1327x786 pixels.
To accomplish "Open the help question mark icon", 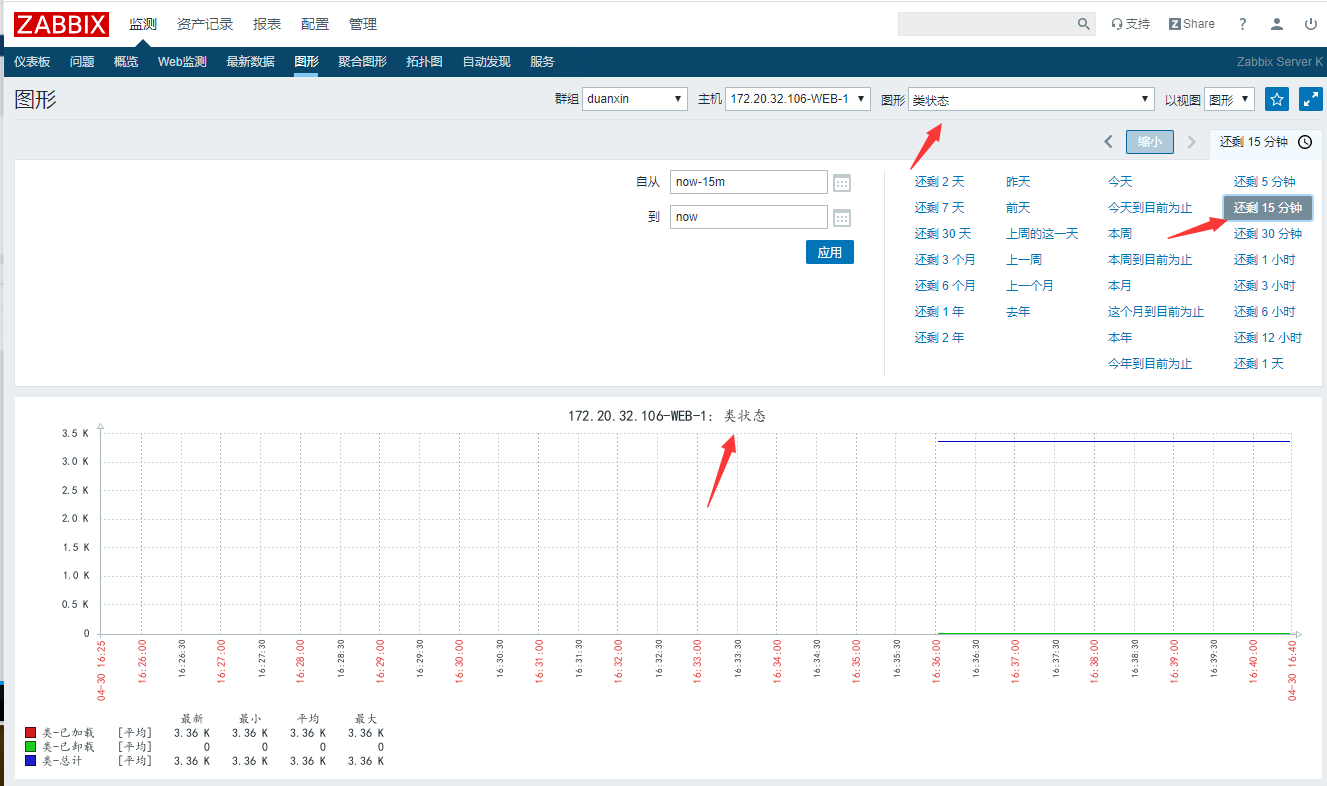I will pos(1242,24).
